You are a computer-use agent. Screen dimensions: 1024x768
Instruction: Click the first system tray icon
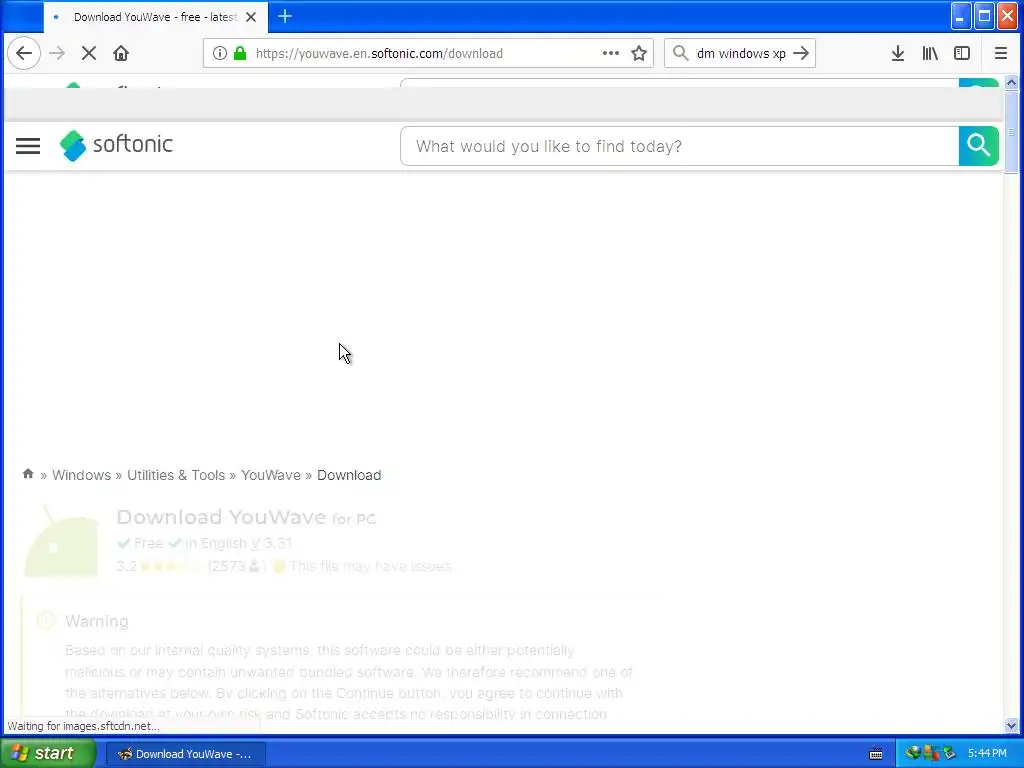(x=912, y=754)
